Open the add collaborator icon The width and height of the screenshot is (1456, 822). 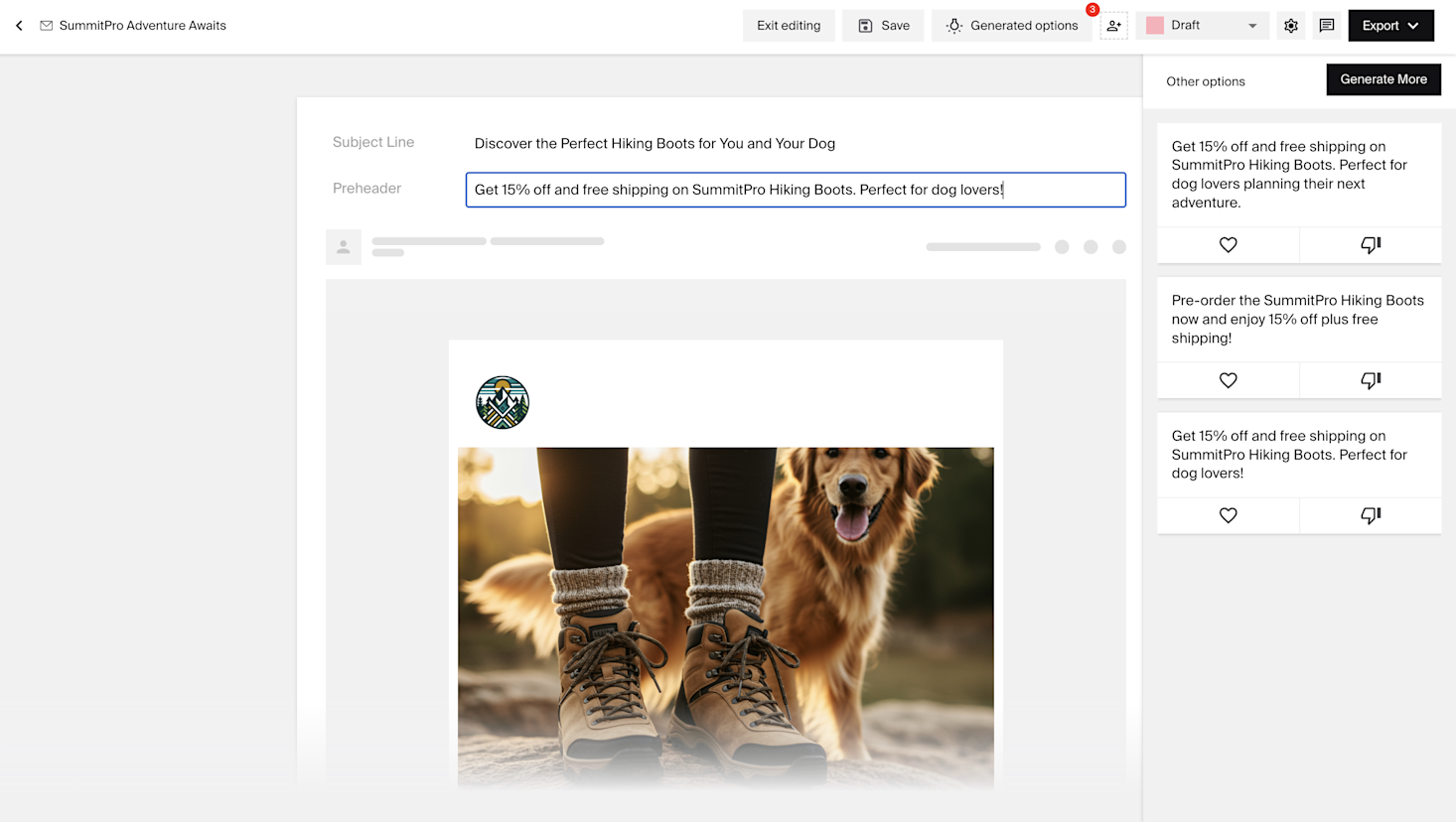pyautogui.click(x=1114, y=26)
